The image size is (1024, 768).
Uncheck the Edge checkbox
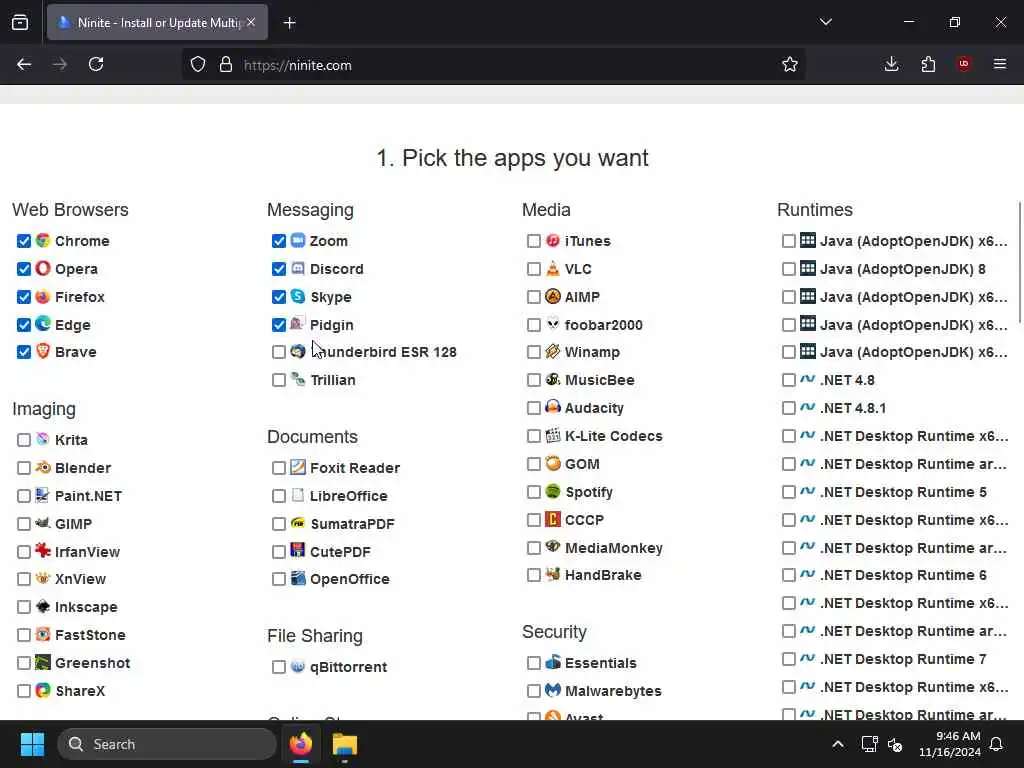(x=24, y=325)
